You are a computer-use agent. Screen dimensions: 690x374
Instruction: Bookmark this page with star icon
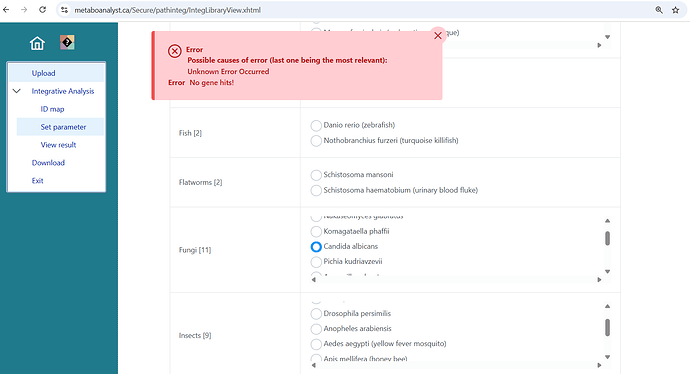coord(675,10)
